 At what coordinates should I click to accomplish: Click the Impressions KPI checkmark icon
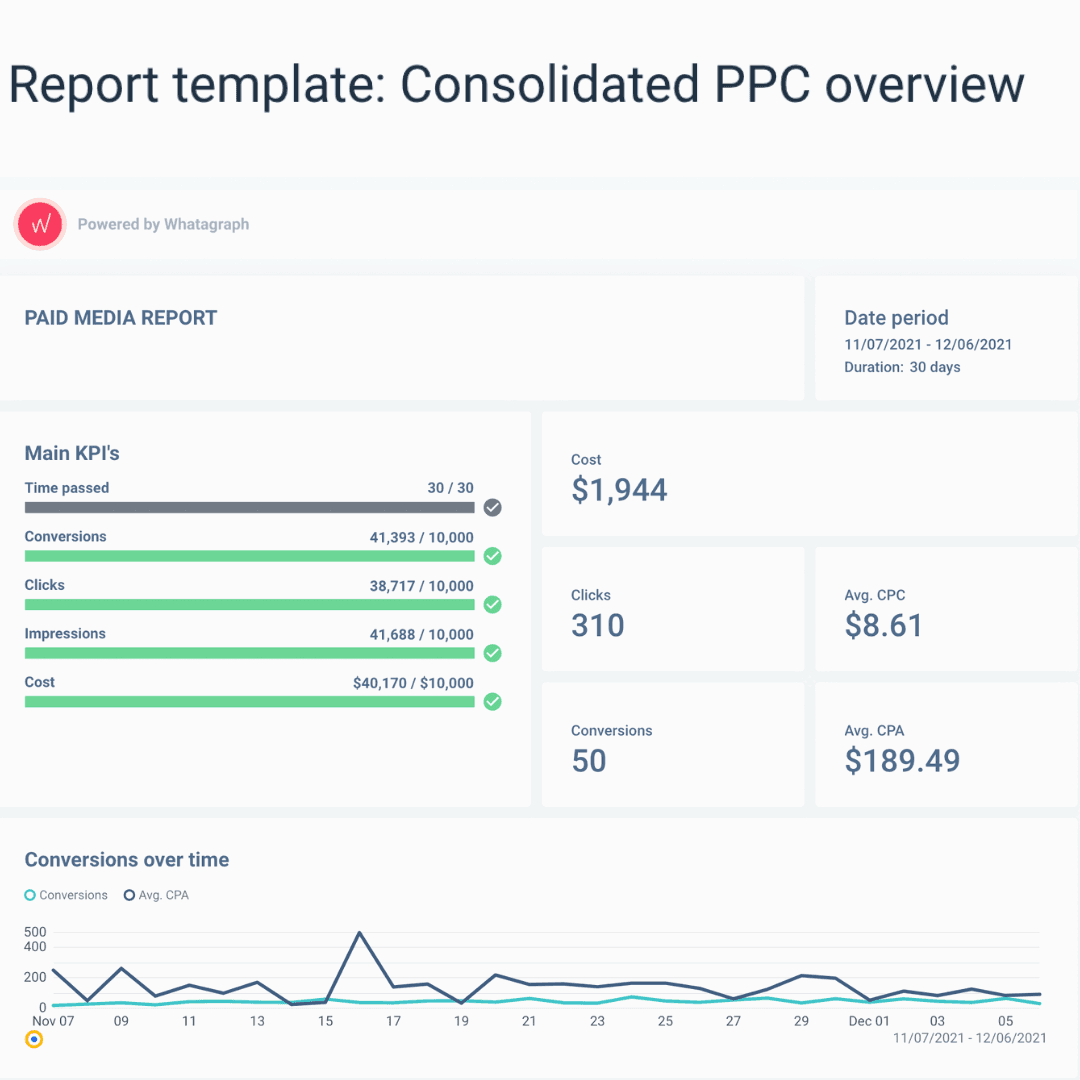492,653
